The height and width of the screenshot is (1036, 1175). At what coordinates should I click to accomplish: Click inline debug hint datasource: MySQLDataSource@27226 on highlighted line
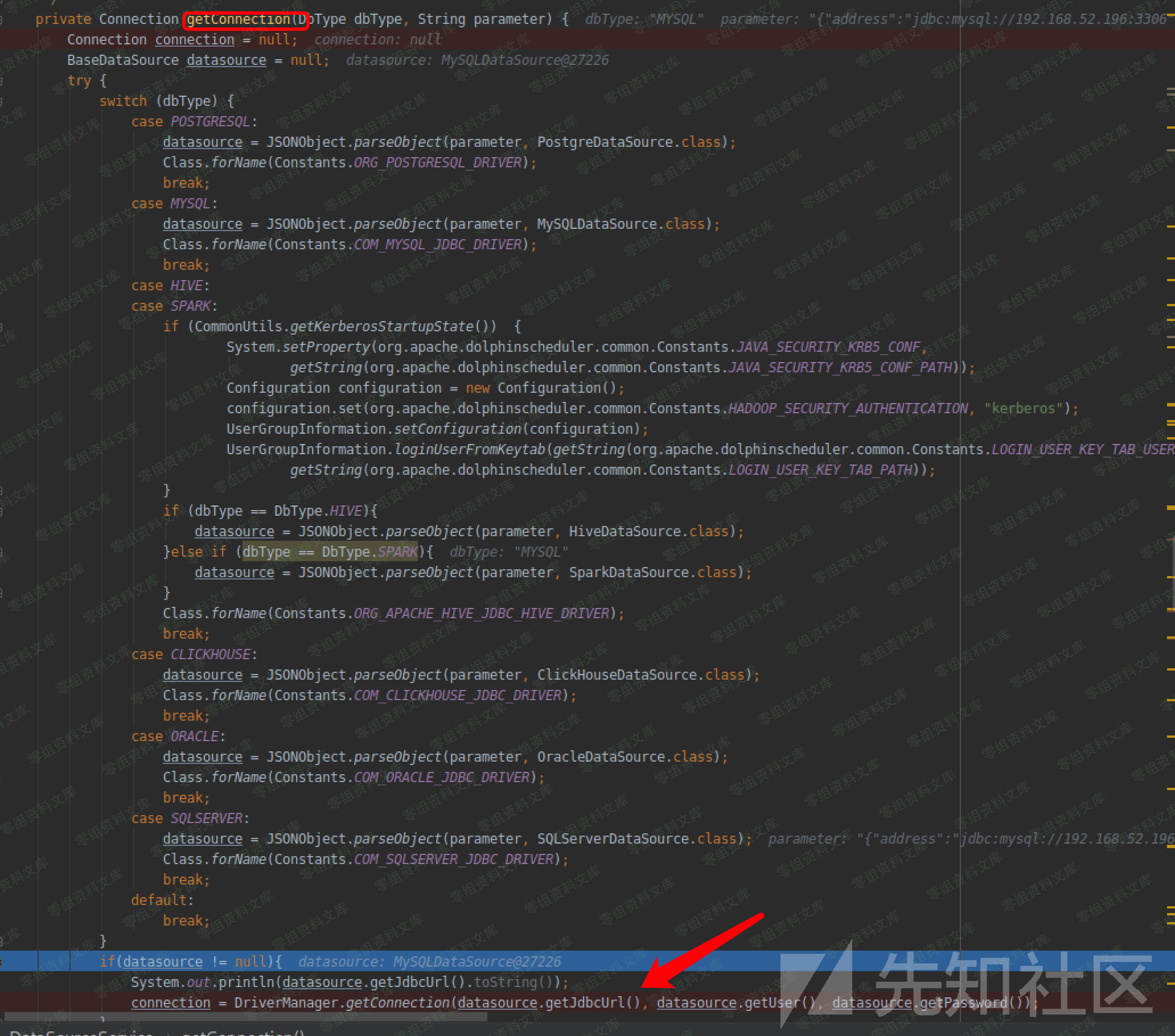click(429, 961)
